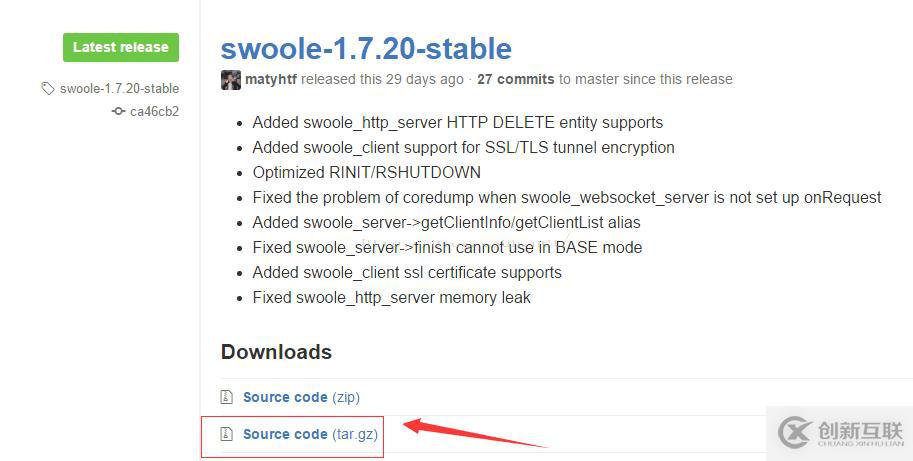Image resolution: width=913 pixels, height=461 pixels.
Task: Download Source code (zip)
Action: pyautogui.click(x=302, y=397)
